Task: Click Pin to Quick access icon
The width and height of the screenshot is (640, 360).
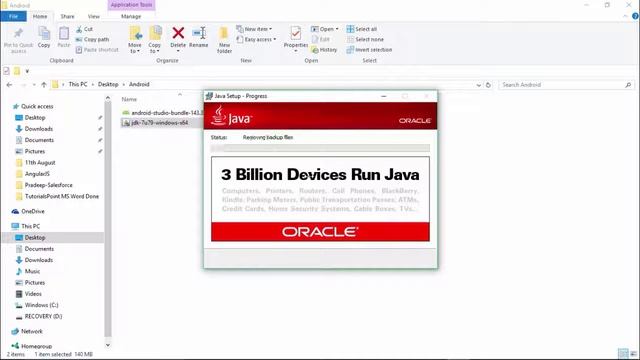Action: coord(18,33)
